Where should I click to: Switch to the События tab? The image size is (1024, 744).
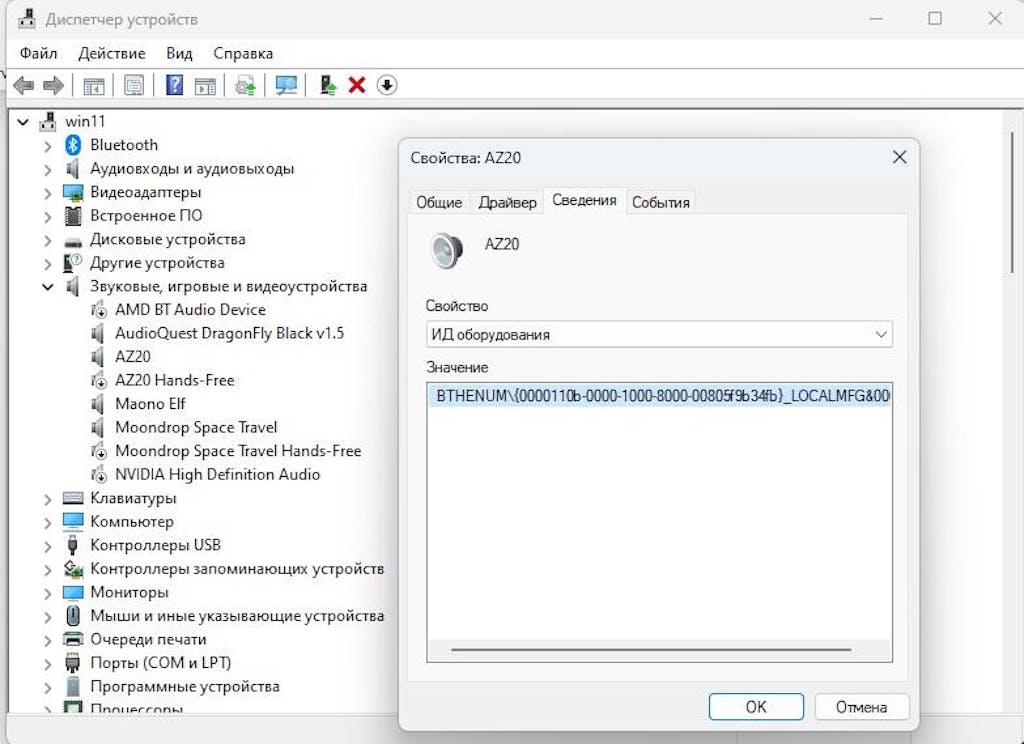coord(660,202)
